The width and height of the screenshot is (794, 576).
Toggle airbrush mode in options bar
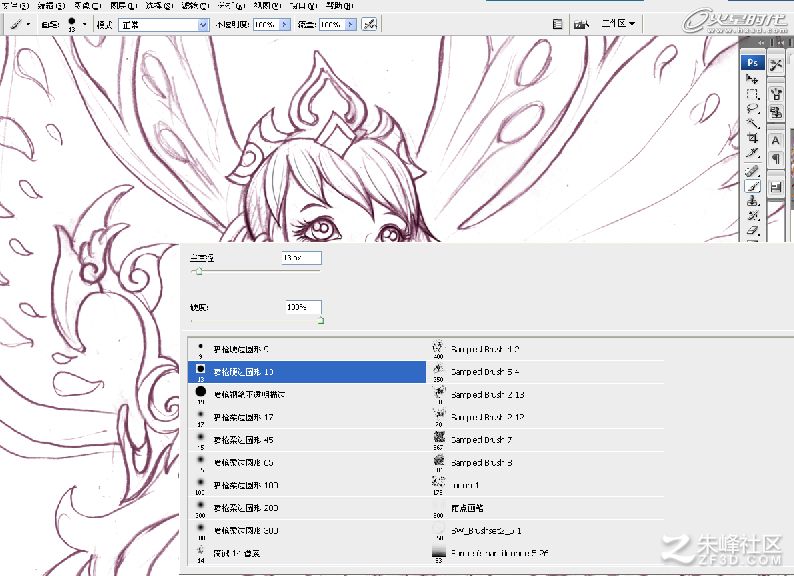point(369,24)
